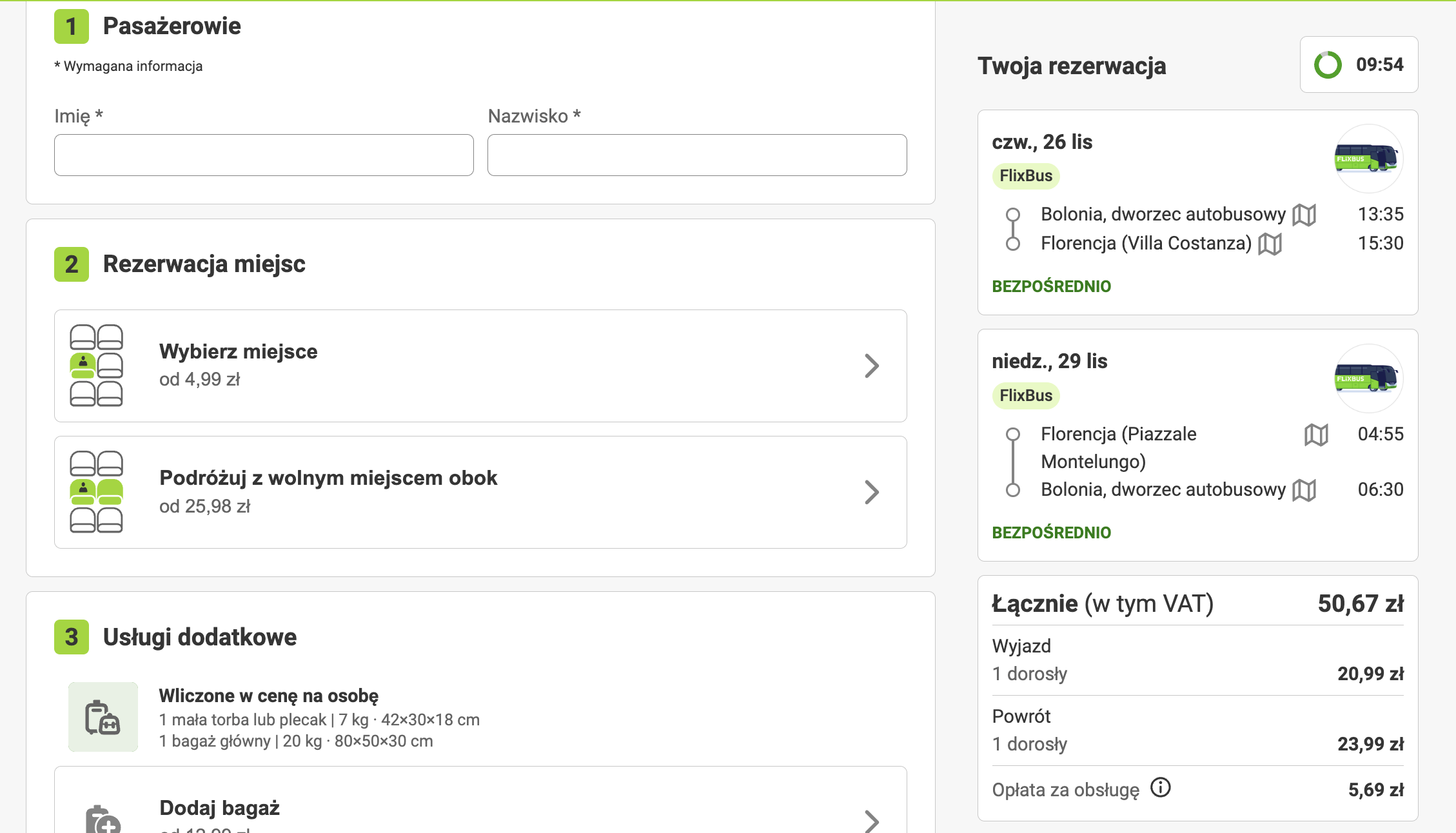This screenshot has width=1456, height=833.
Task: Click the Powrót price 23,99 zł
Action: pyautogui.click(x=1370, y=745)
